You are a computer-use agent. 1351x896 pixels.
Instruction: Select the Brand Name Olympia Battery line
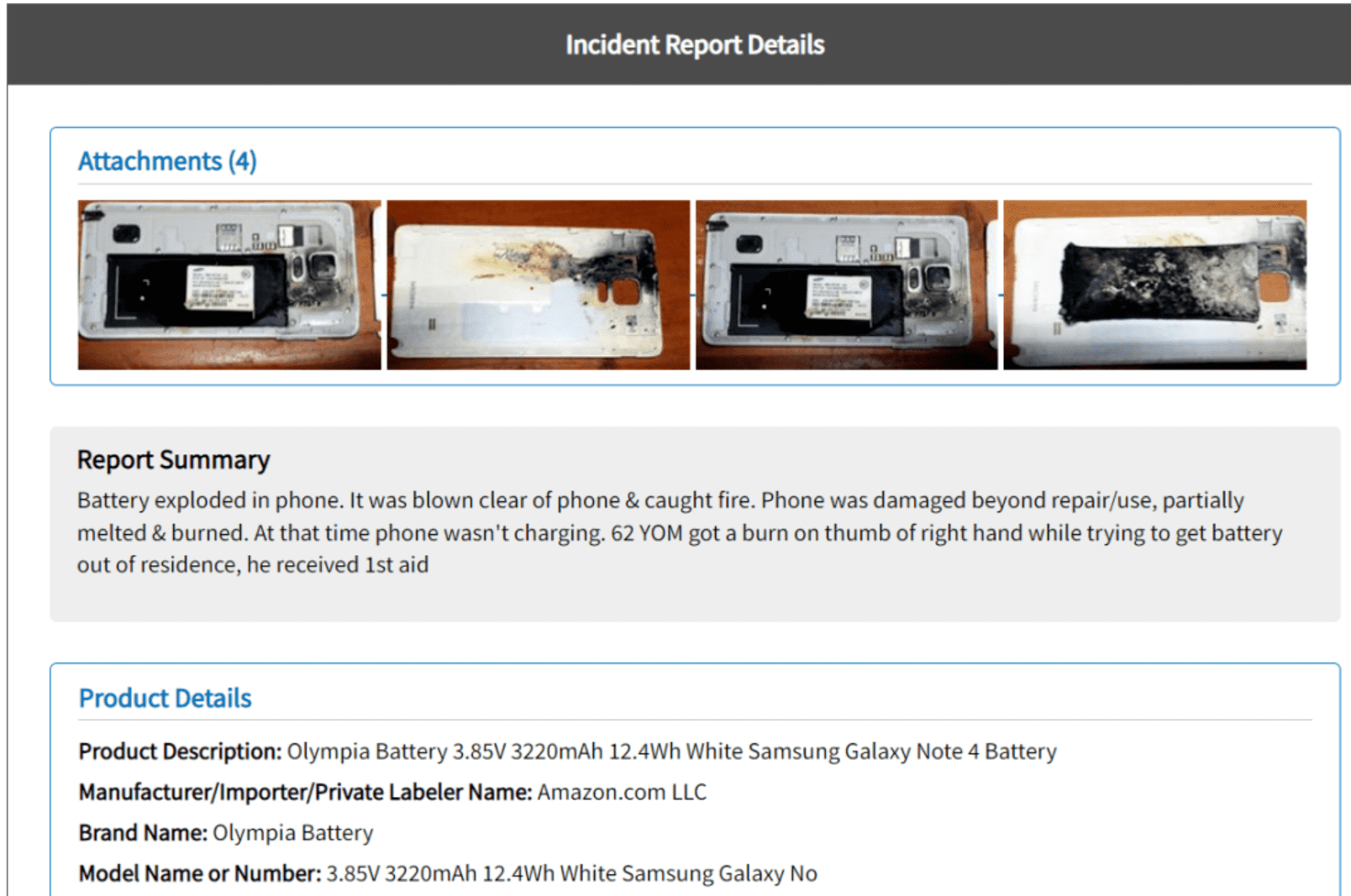(x=226, y=833)
